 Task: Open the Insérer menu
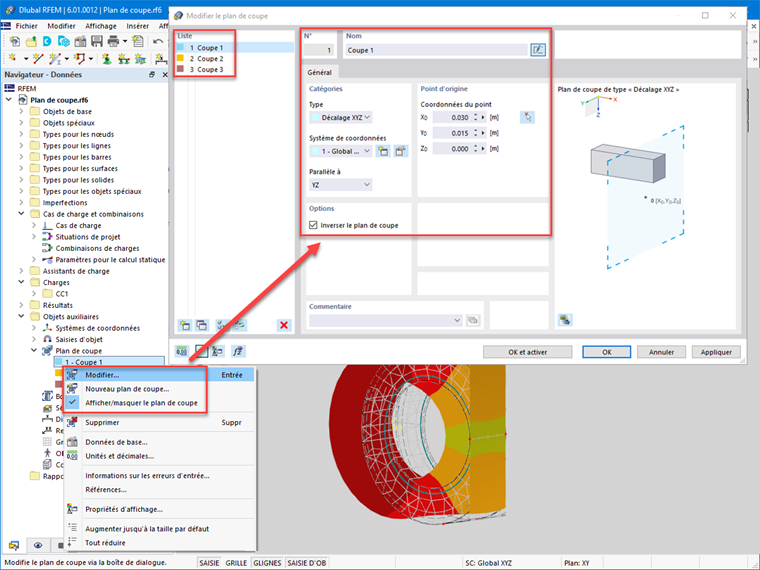138,26
